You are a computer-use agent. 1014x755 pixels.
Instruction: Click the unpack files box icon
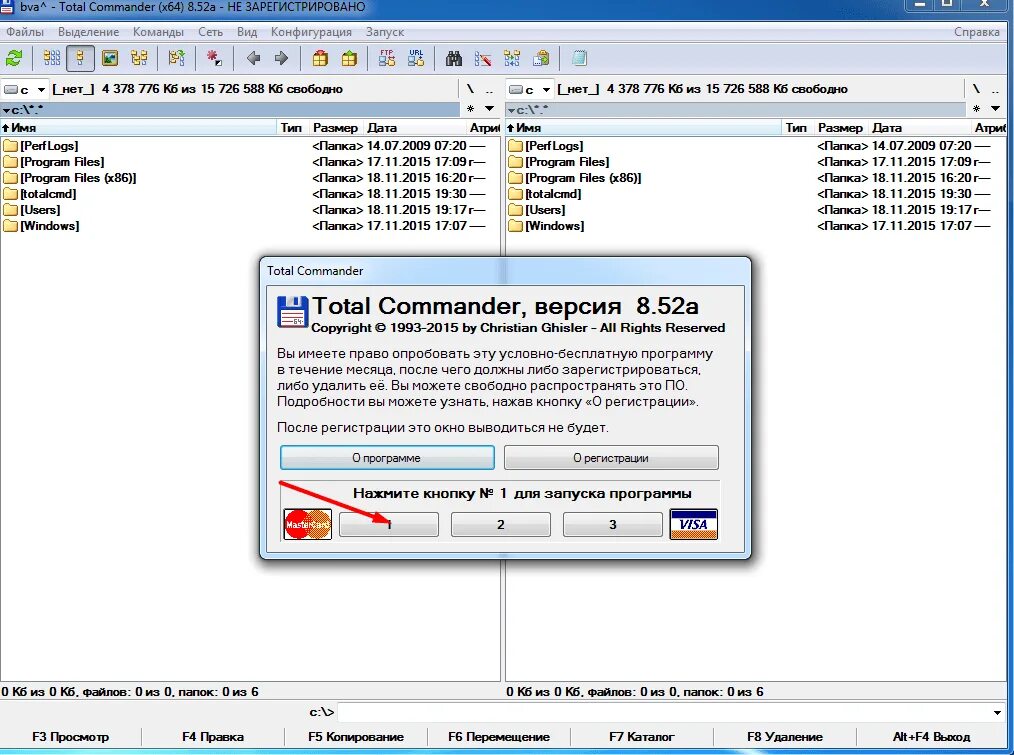coord(349,58)
